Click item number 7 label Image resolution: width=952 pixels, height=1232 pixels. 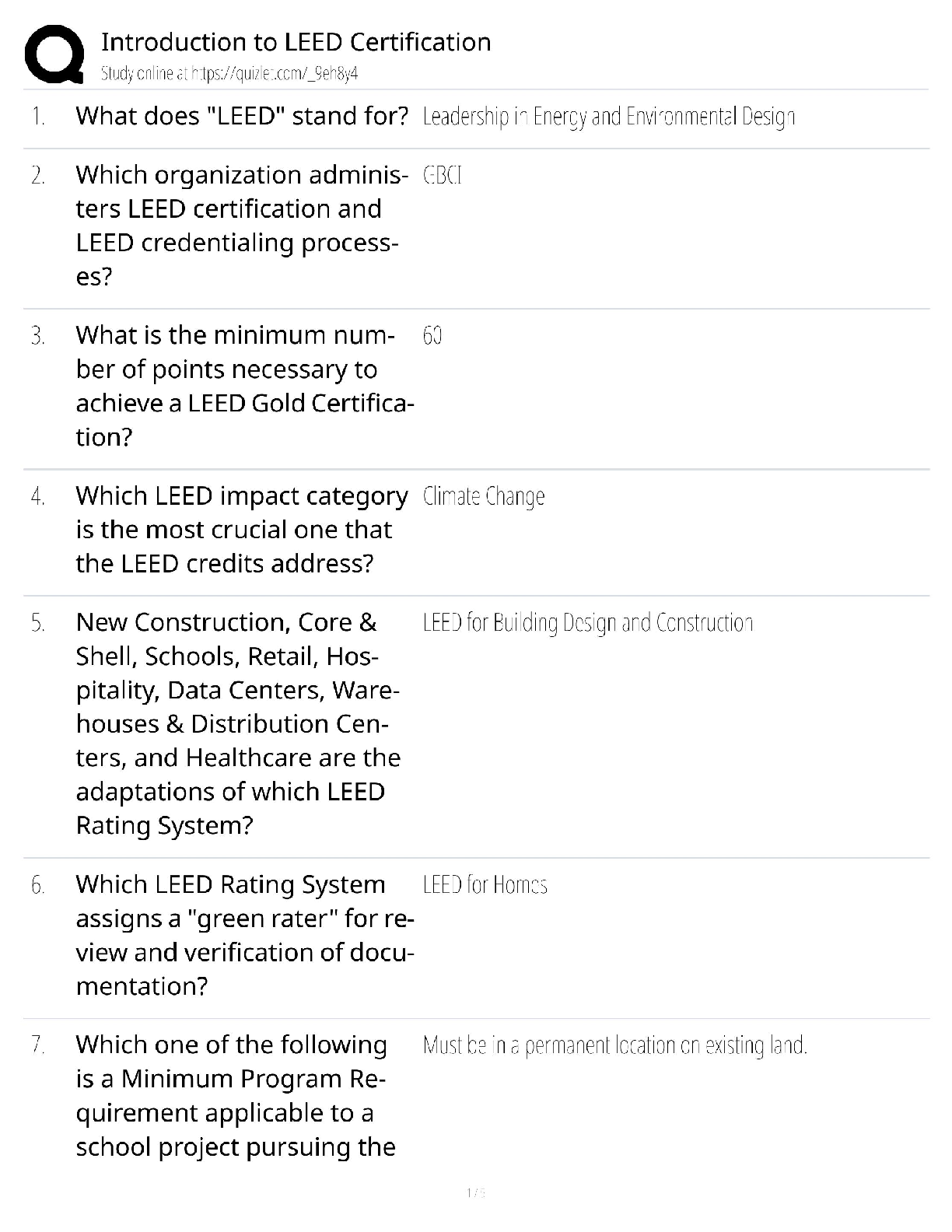coord(38,1045)
